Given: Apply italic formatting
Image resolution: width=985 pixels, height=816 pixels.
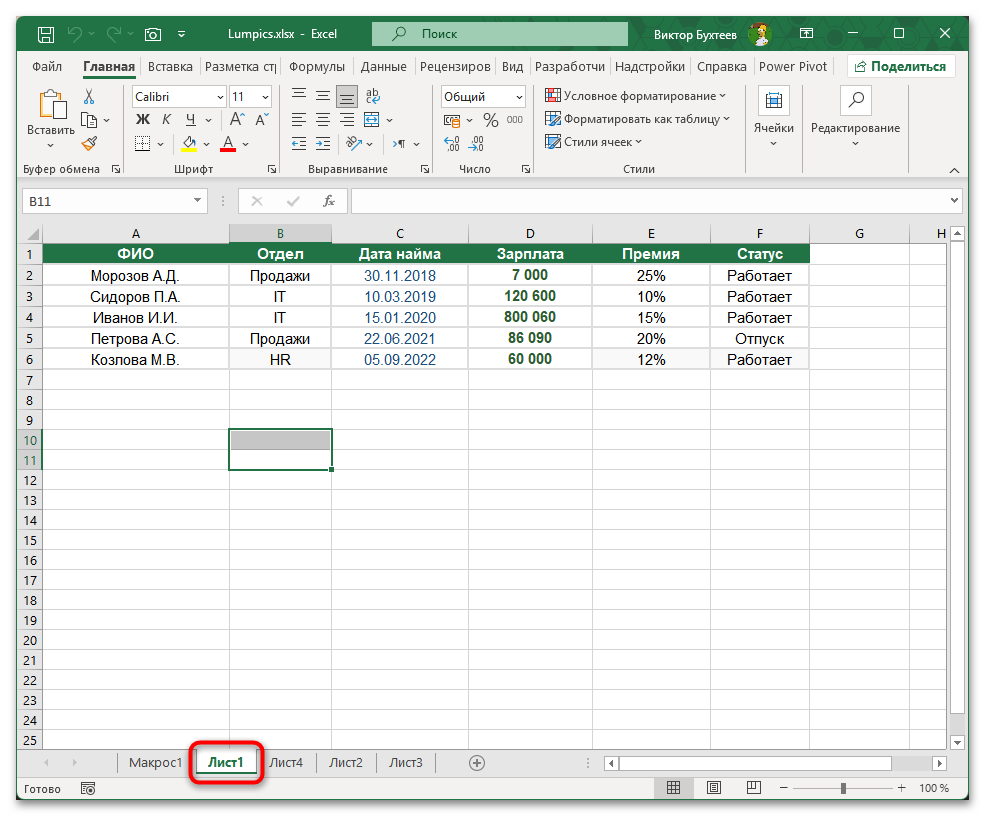Looking at the screenshot, I should (x=165, y=118).
